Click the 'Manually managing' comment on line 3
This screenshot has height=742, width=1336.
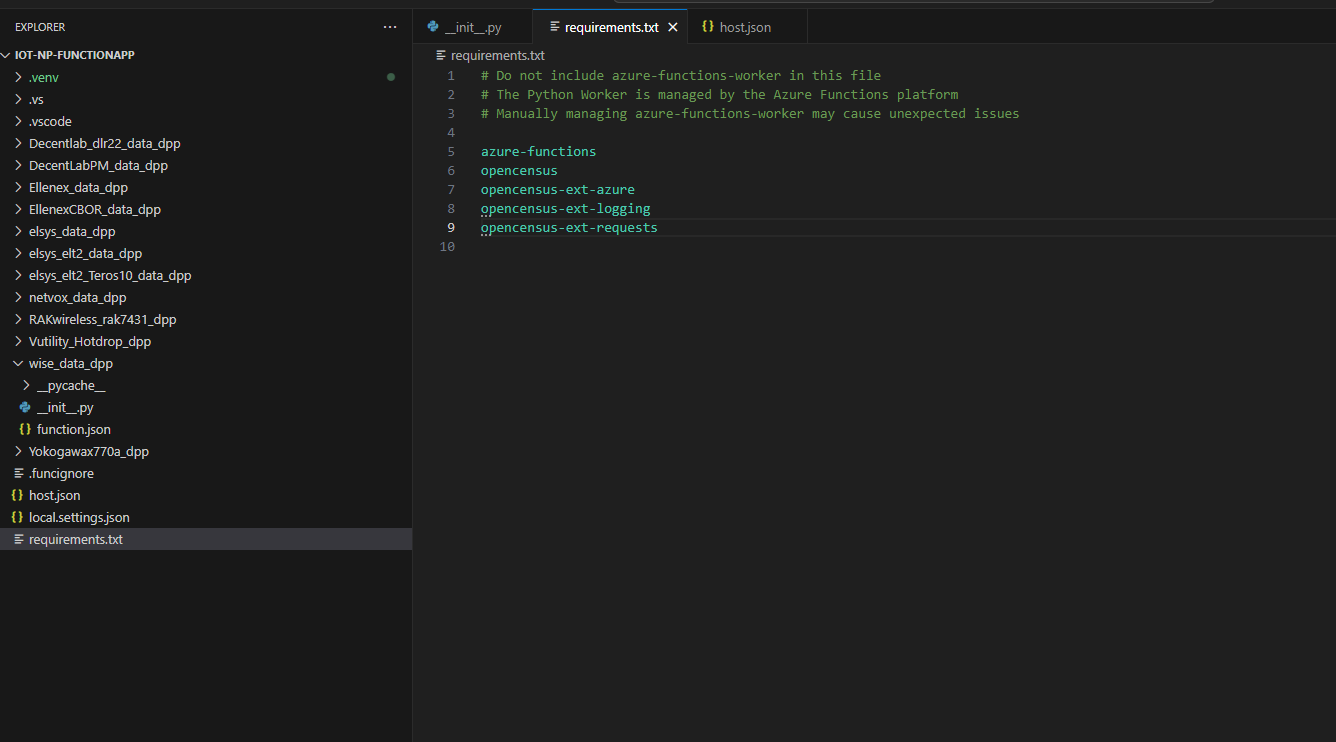click(750, 114)
